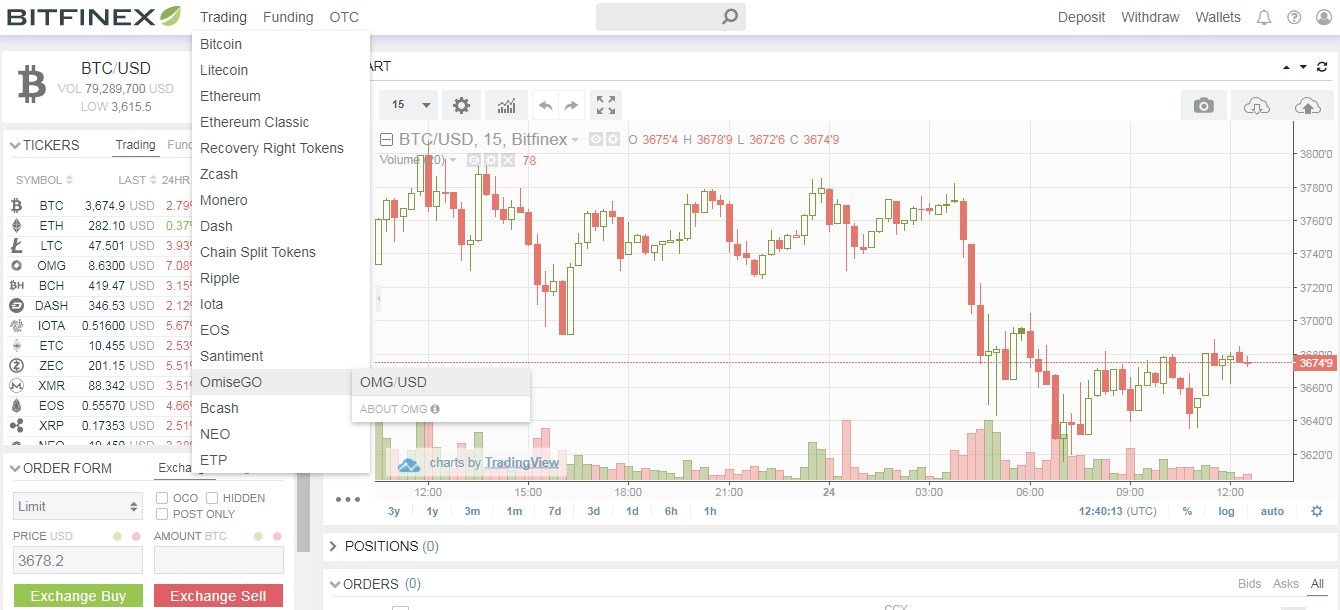This screenshot has height=610, width=1340.
Task: Check the POST ONLY option
Action: (x=161, y=514)
